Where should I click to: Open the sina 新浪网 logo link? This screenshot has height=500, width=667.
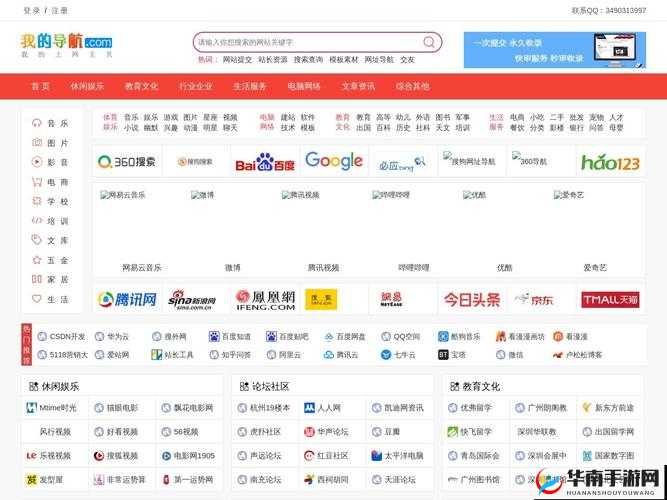click(192, 300)
